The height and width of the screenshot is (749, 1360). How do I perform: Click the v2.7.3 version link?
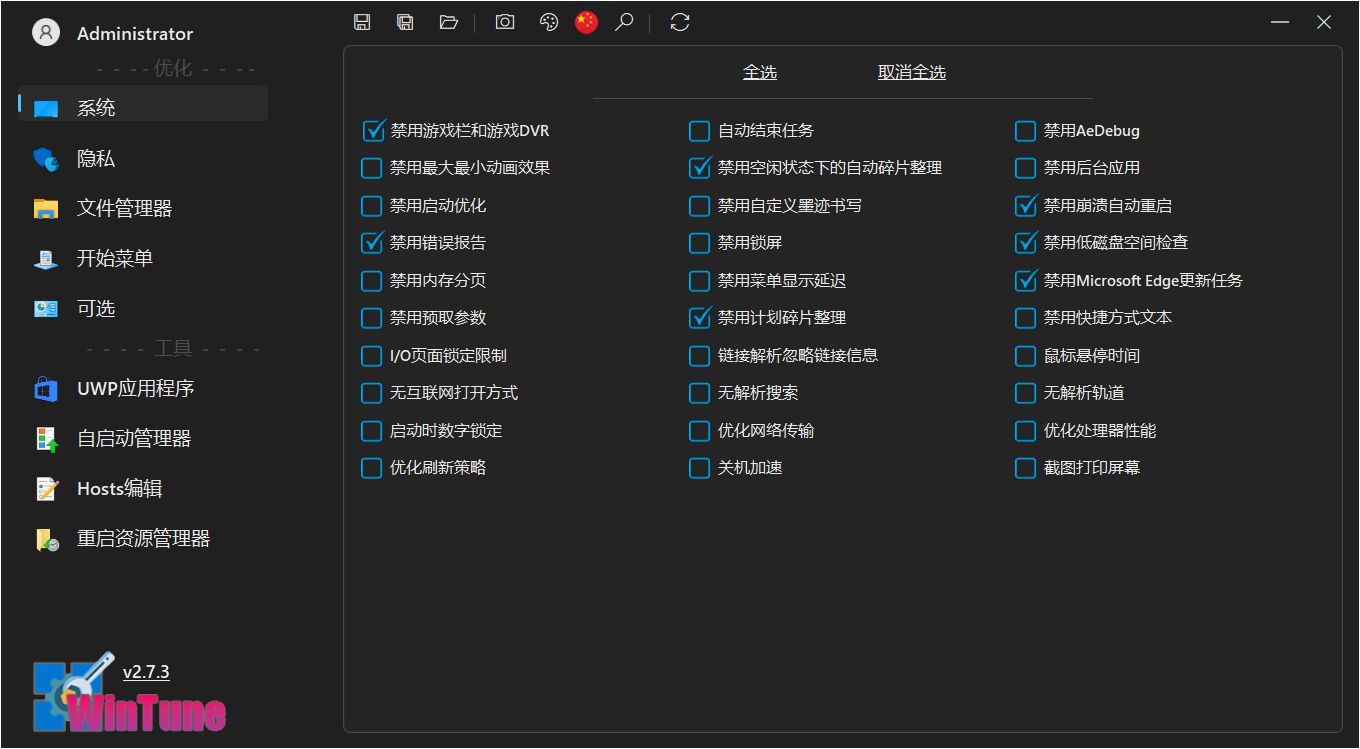coord(146,672)
